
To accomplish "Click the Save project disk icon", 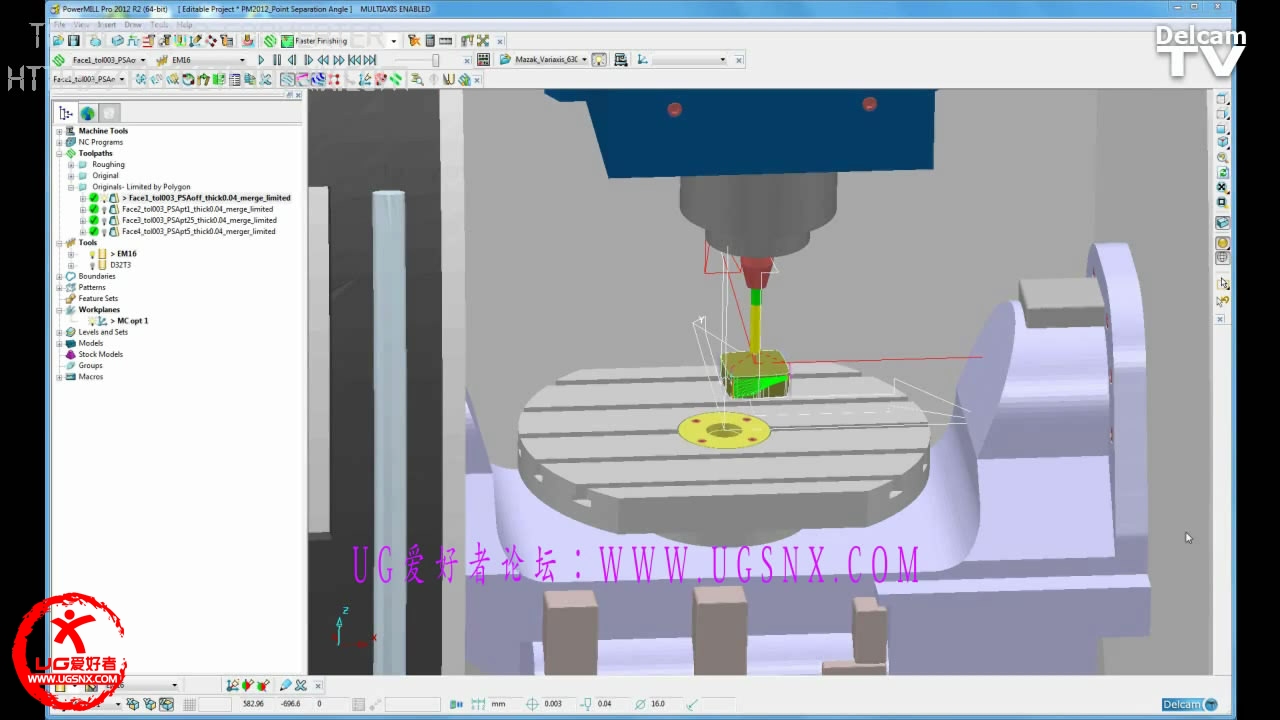I will tap(73, 41).
